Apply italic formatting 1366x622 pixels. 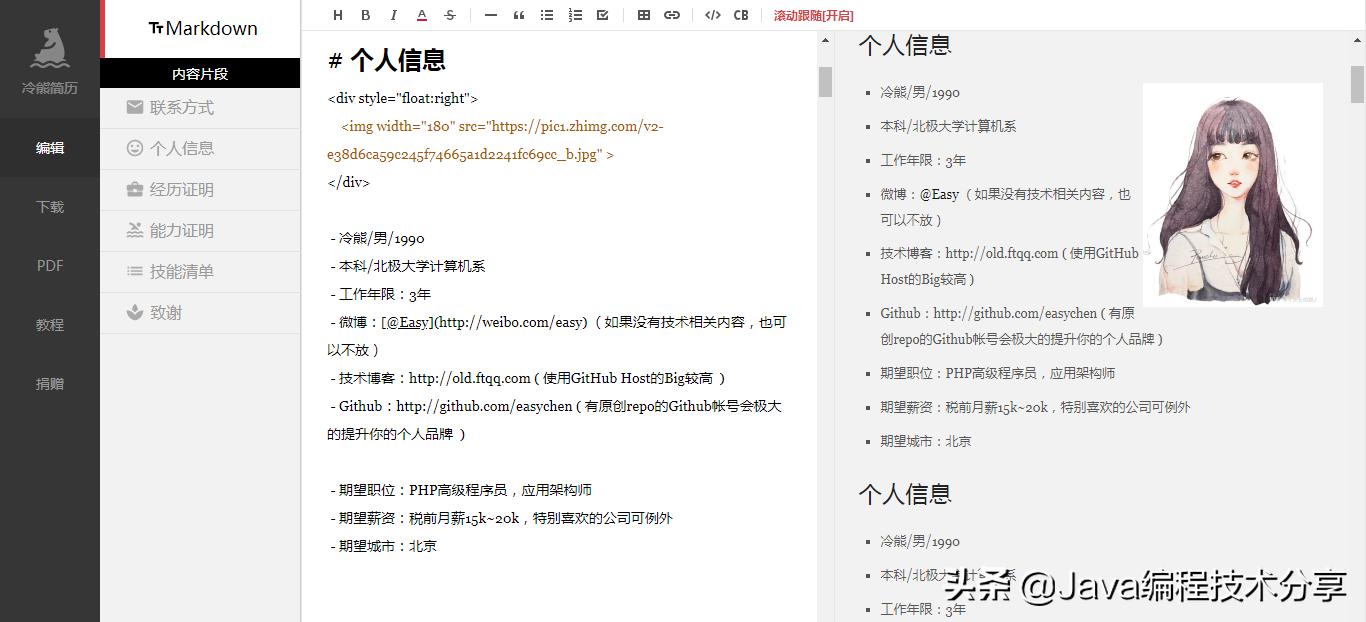pos(394,15)
